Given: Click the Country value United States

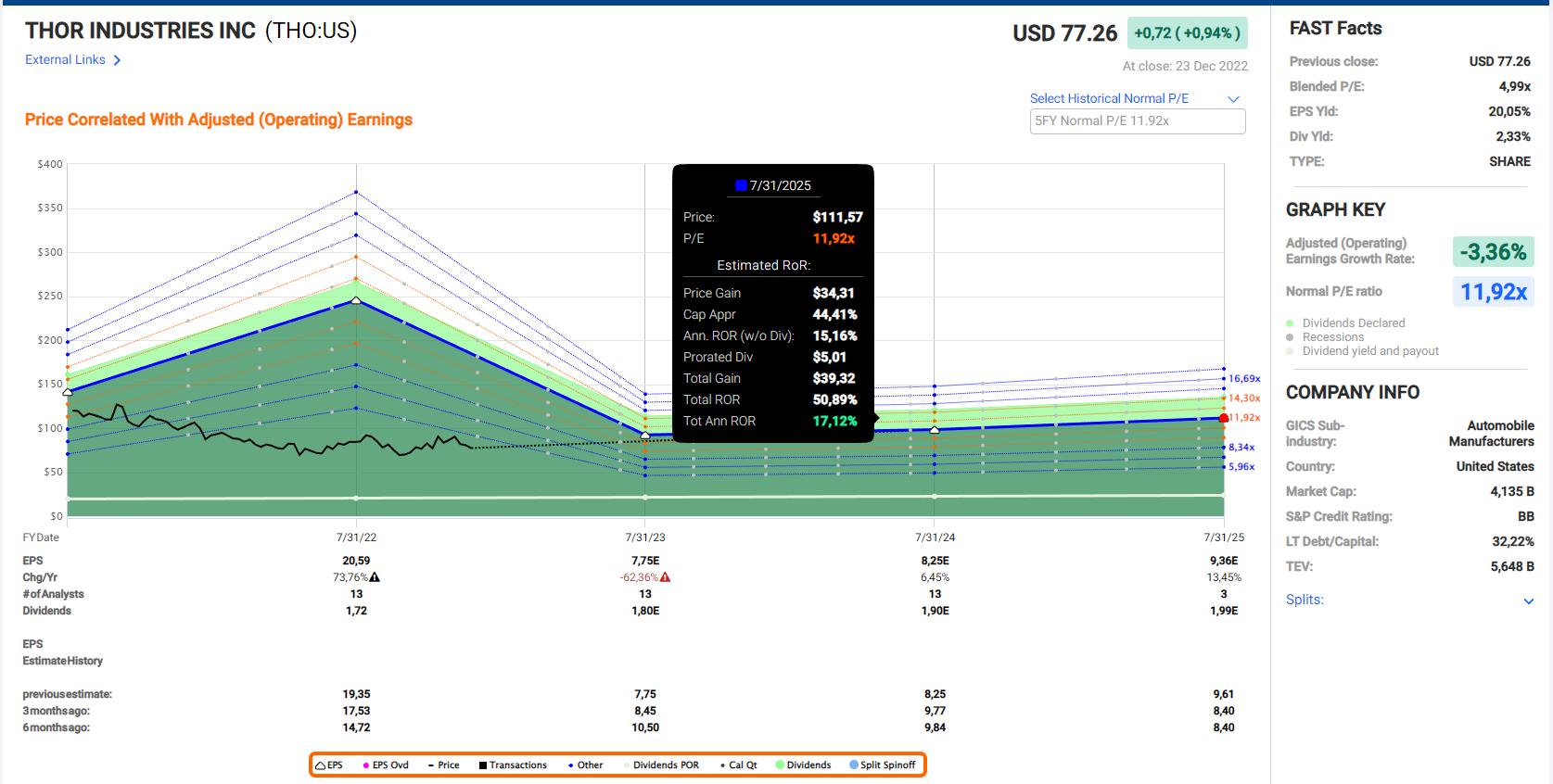Looking at the screenshot, I should (x=1495, y=467).
